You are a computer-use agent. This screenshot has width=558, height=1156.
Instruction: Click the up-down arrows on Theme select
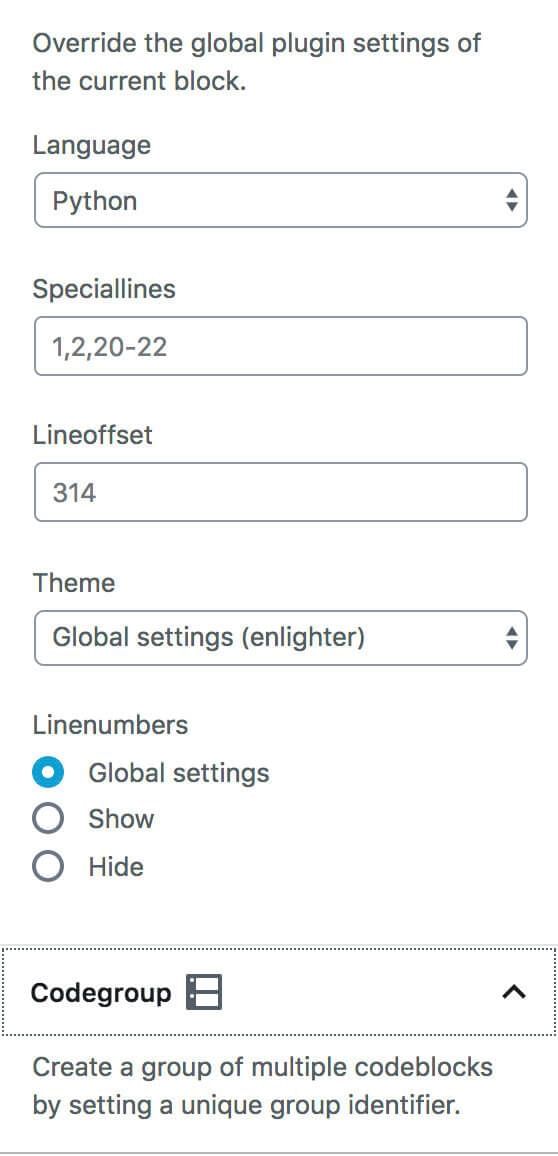[x=511, y=638]
